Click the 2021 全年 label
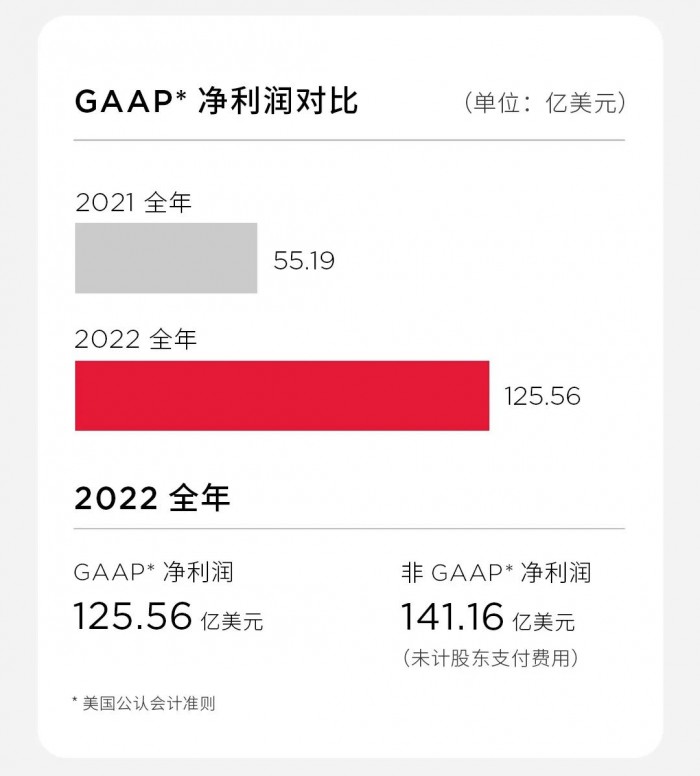This screenshot has height=776, width=700. point(133,202)
